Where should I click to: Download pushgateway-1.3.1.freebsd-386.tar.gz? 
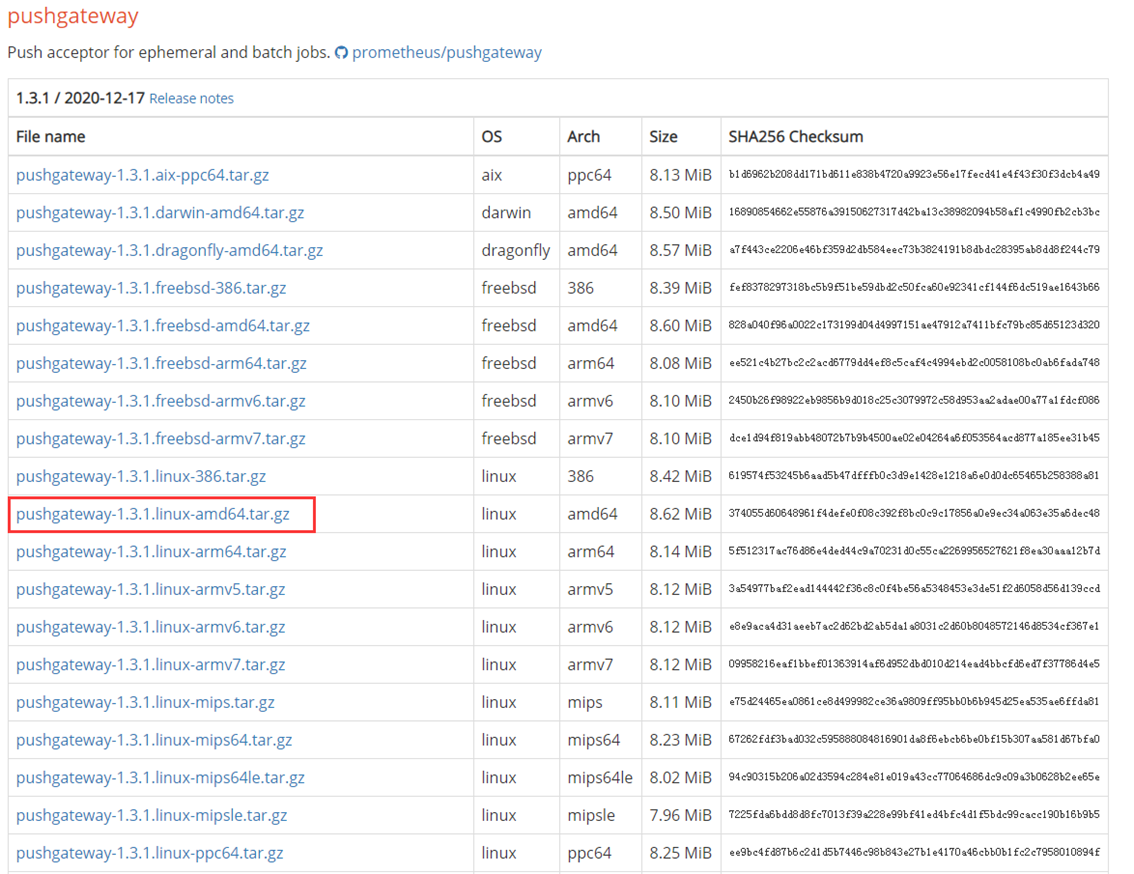point(151,288)
